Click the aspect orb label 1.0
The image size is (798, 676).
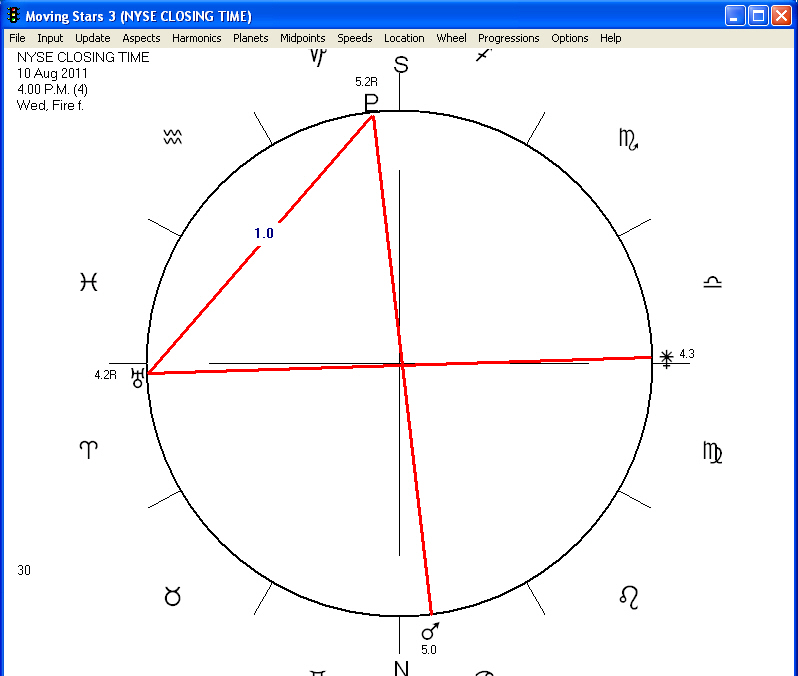(264, 233)
